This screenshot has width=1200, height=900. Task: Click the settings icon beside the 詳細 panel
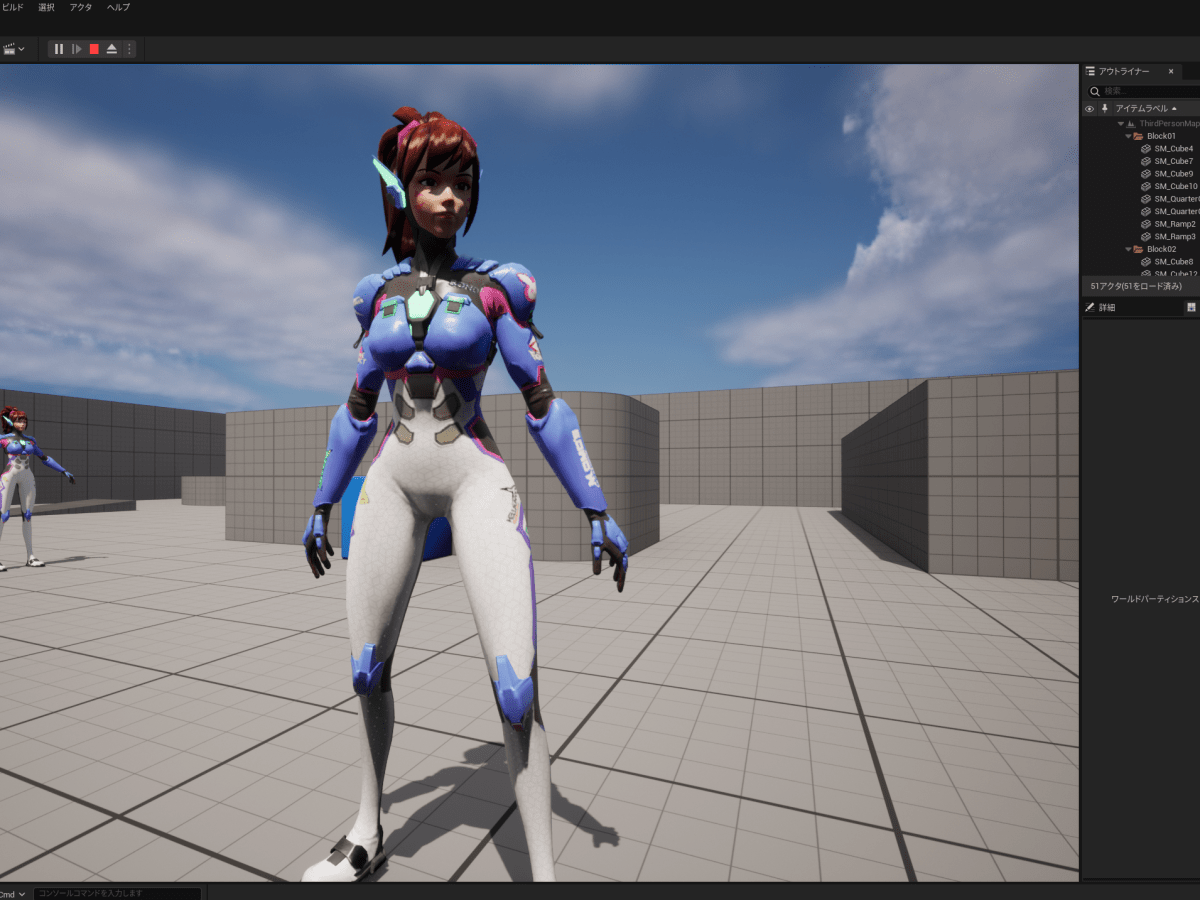(1192, 306)
